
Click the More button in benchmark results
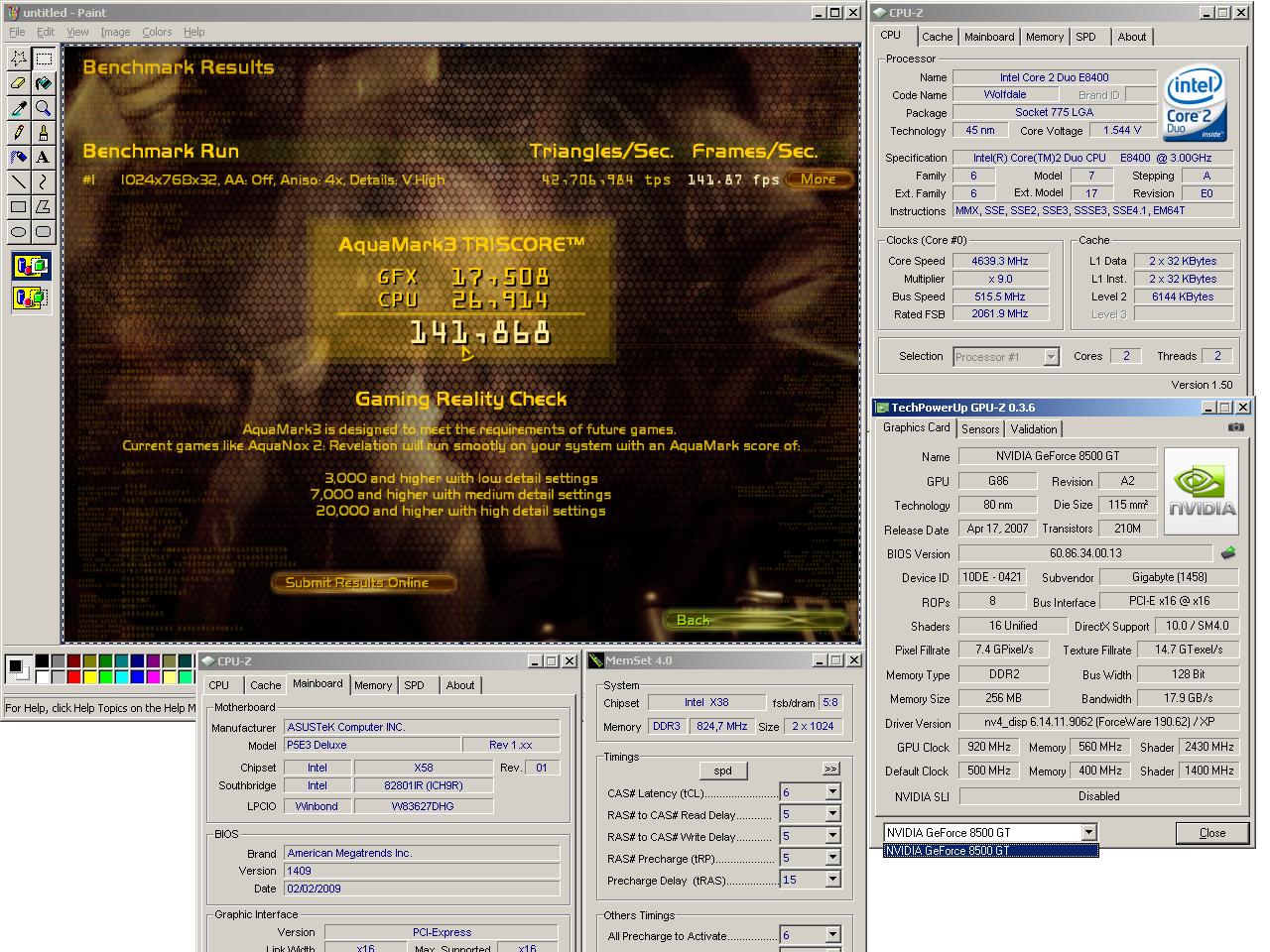tap(819, 179)
